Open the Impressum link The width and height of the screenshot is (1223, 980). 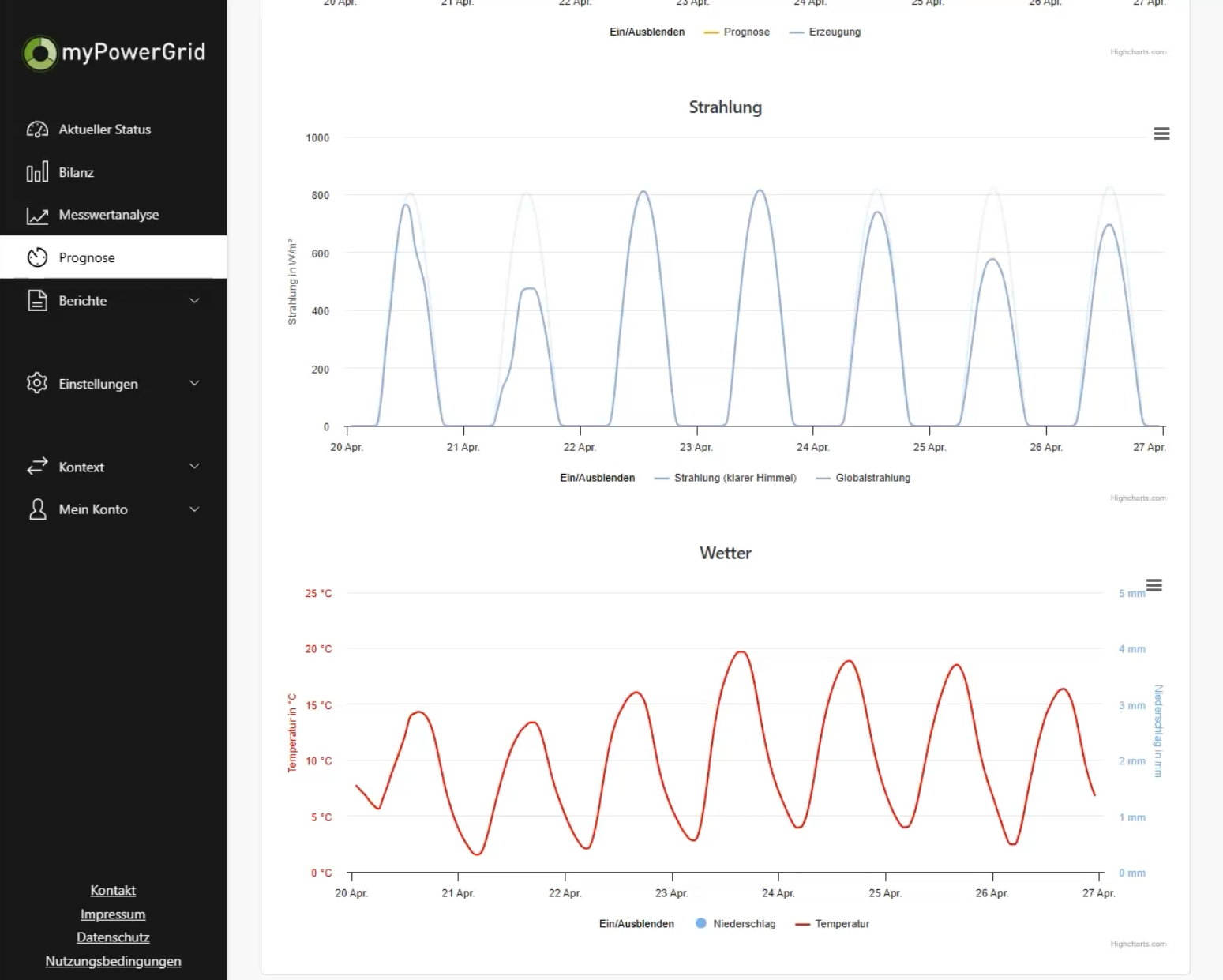coord(113,914)
